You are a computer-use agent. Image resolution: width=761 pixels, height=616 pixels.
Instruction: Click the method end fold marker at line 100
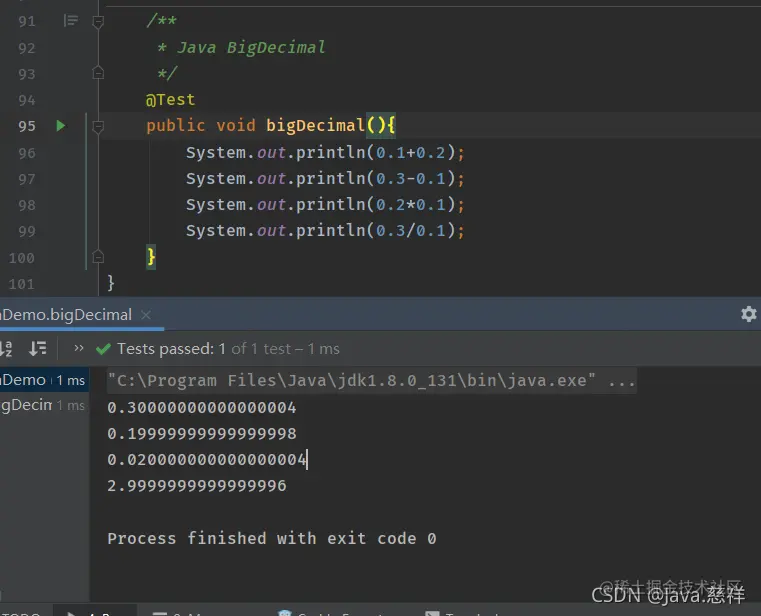[98, 256]
